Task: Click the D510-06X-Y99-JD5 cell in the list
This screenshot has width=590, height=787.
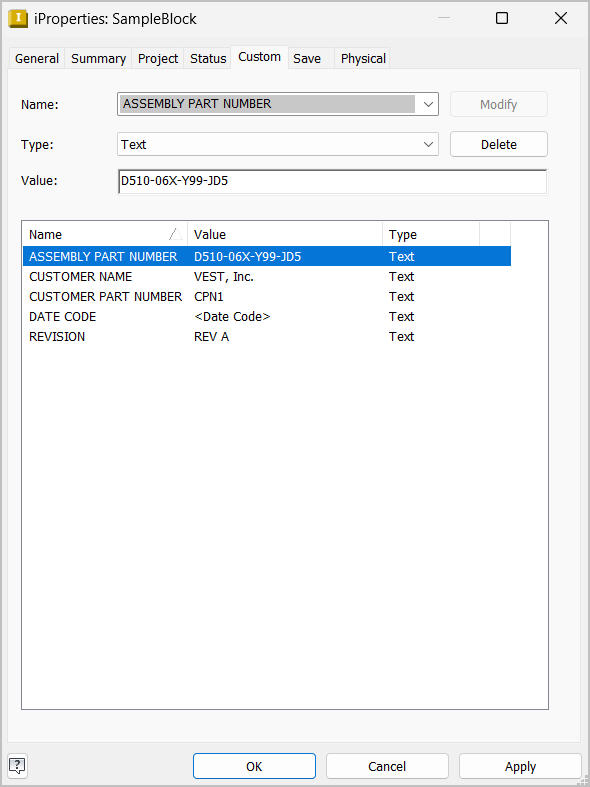Action: 247,256
